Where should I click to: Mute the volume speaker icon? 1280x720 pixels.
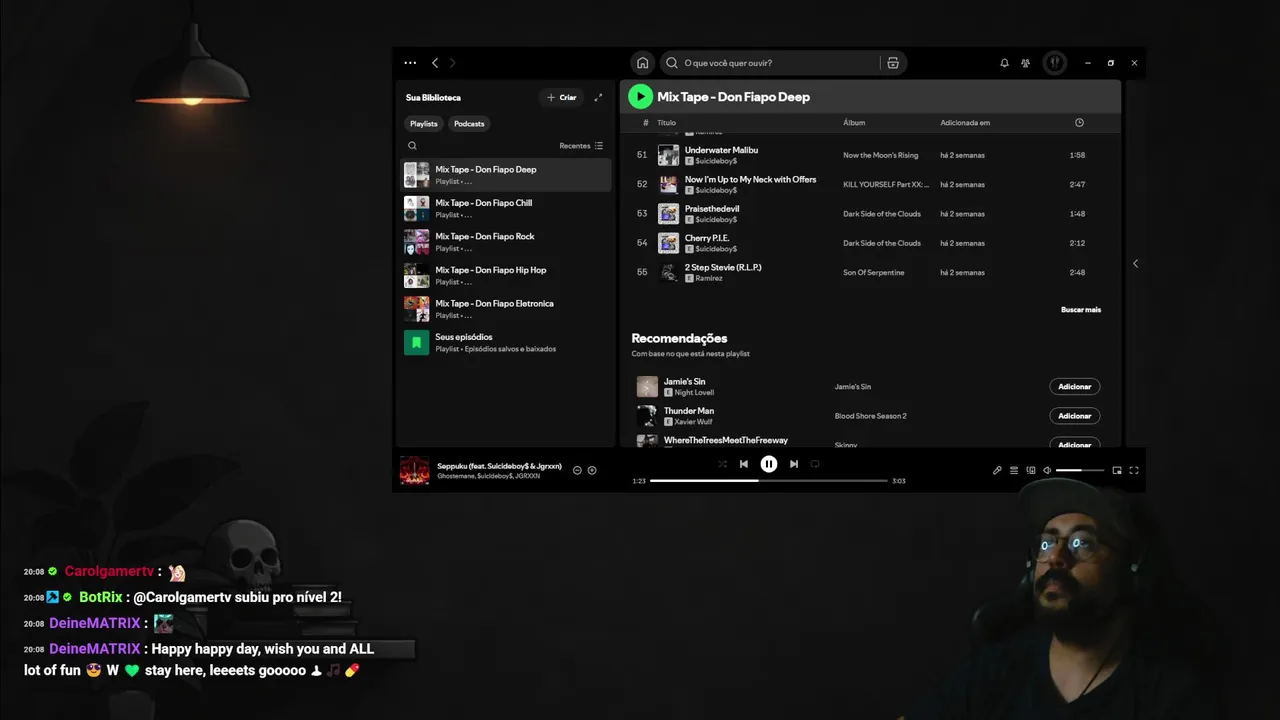tap(1047, 470)
